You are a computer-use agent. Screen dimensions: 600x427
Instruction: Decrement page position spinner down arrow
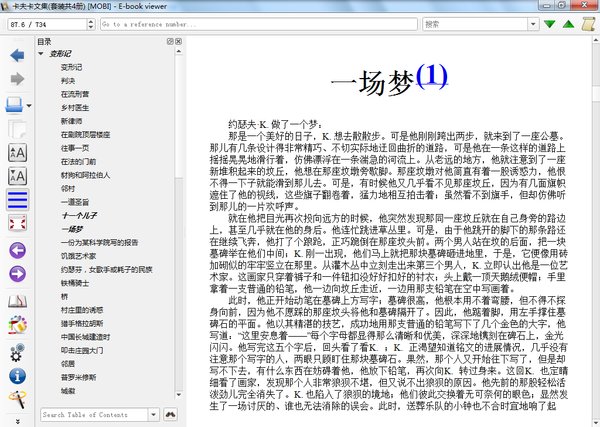coord(91,27)
